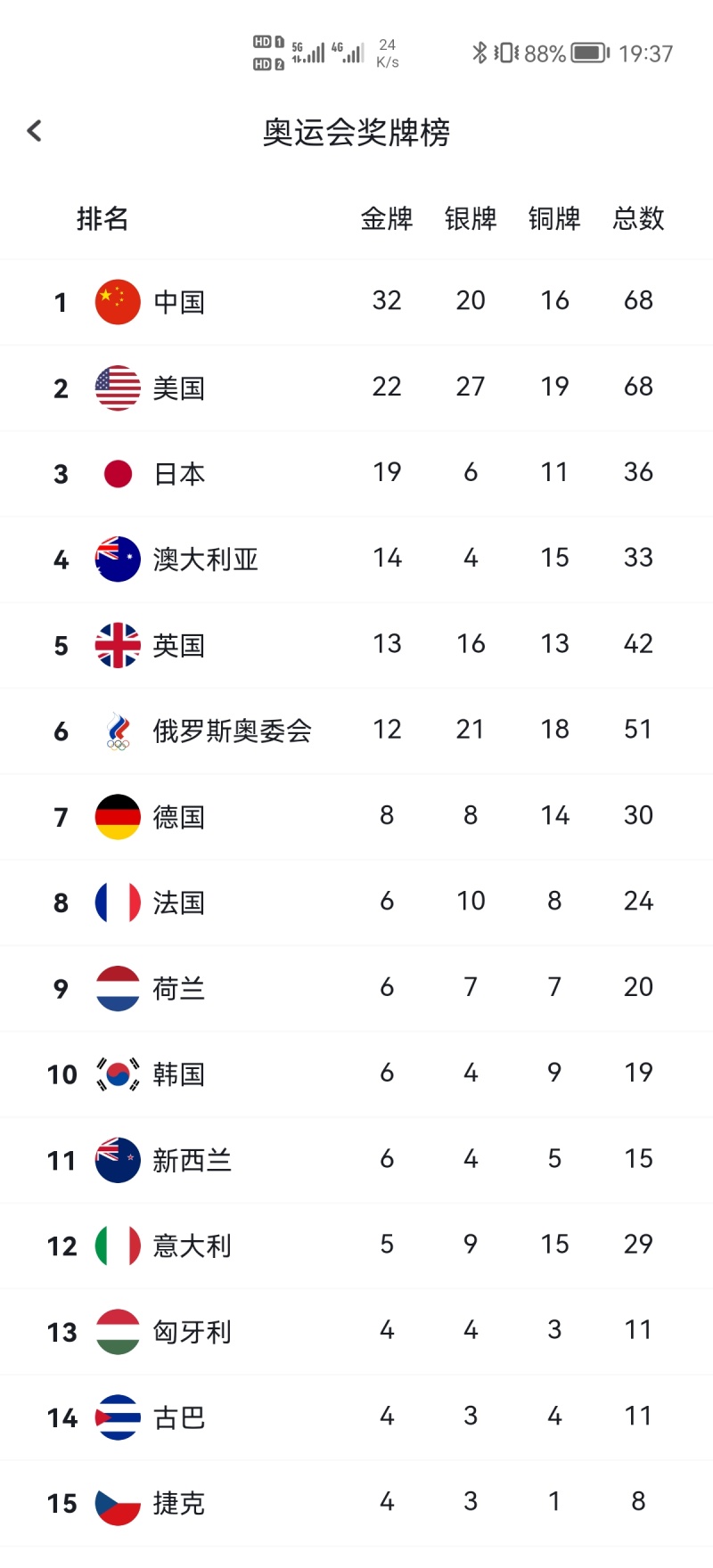This screenshot has width=713, height=1568.
Task: Sort by the 总数 column header
Action: pyautogui.click(x=638, y=218)
